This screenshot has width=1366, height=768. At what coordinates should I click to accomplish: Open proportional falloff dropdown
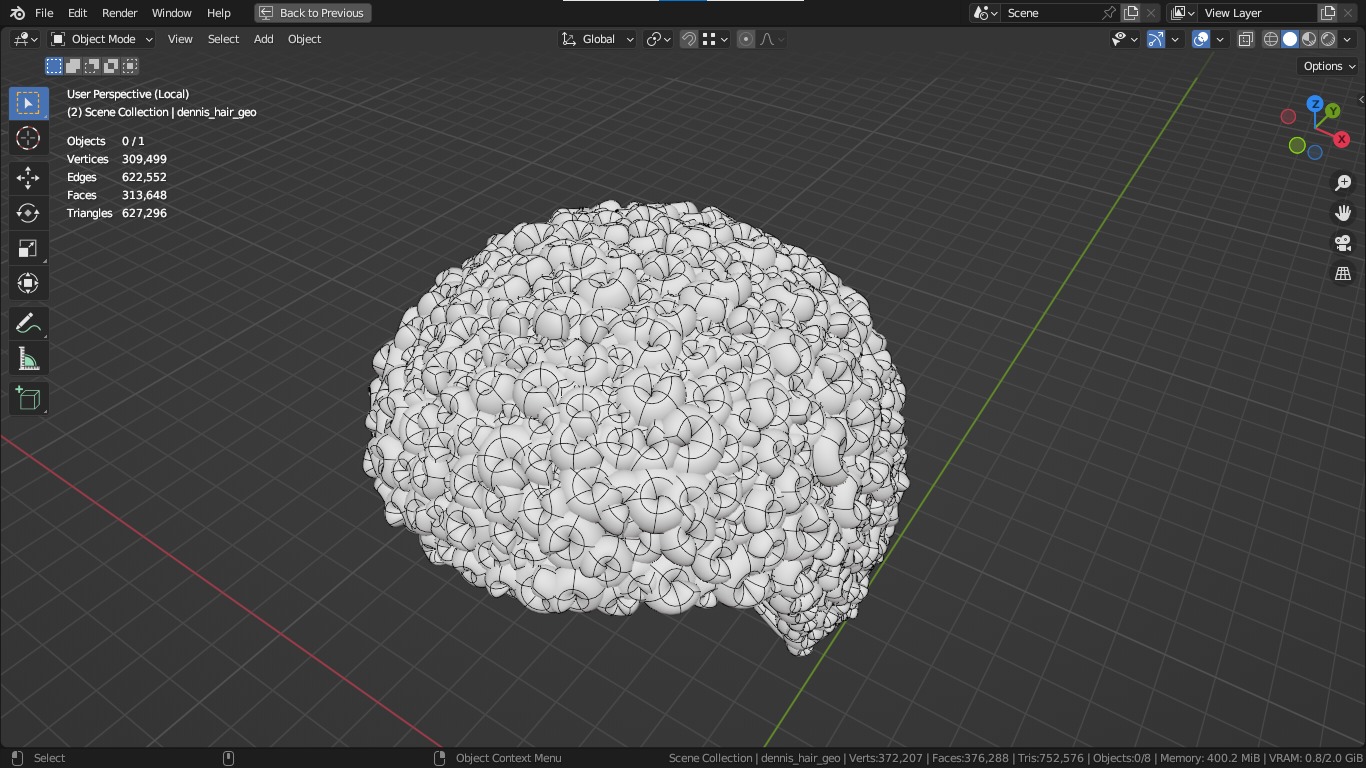(771, 39)
